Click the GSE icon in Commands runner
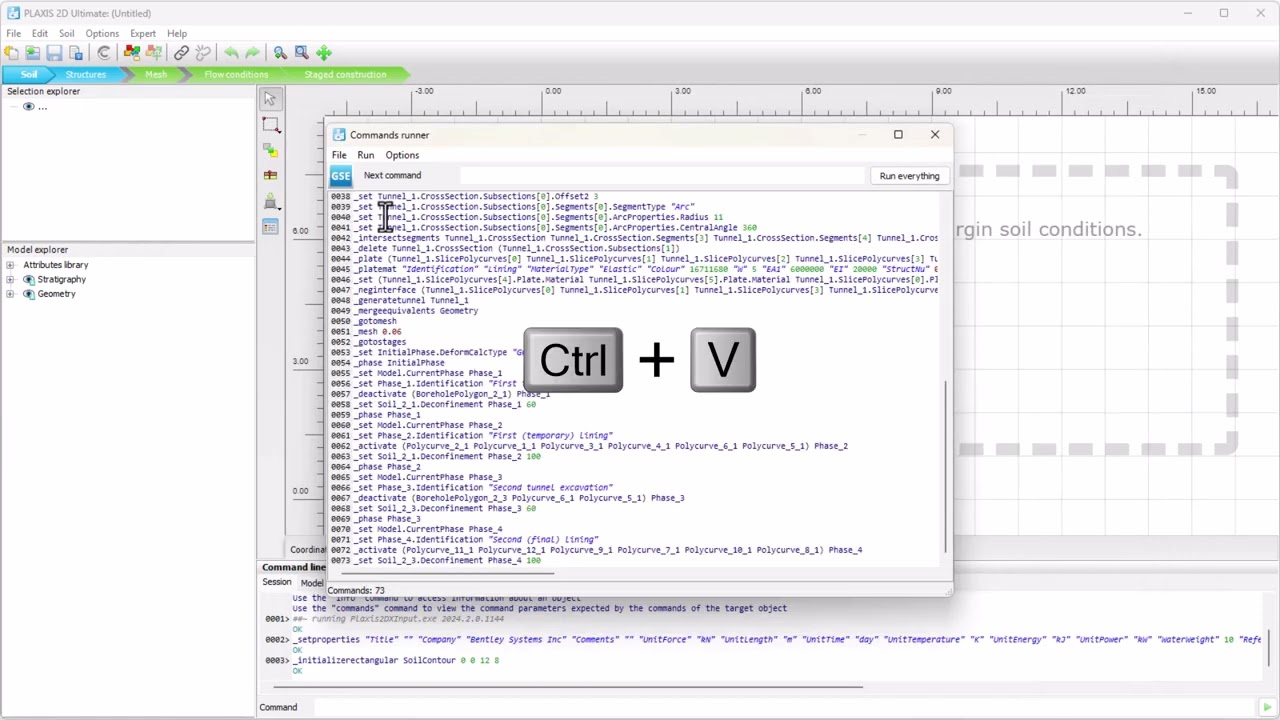Image resolution: width=1280 pixels, height=720 pixels. pos(341,176)
